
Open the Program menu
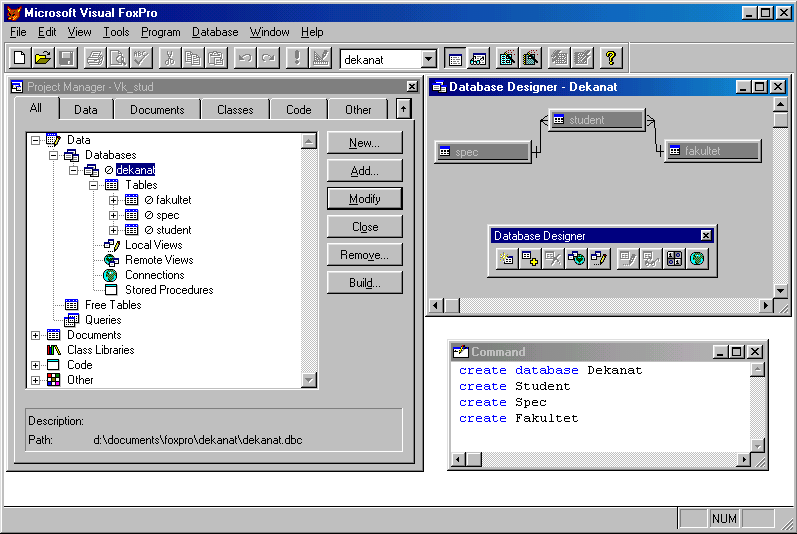161,32
